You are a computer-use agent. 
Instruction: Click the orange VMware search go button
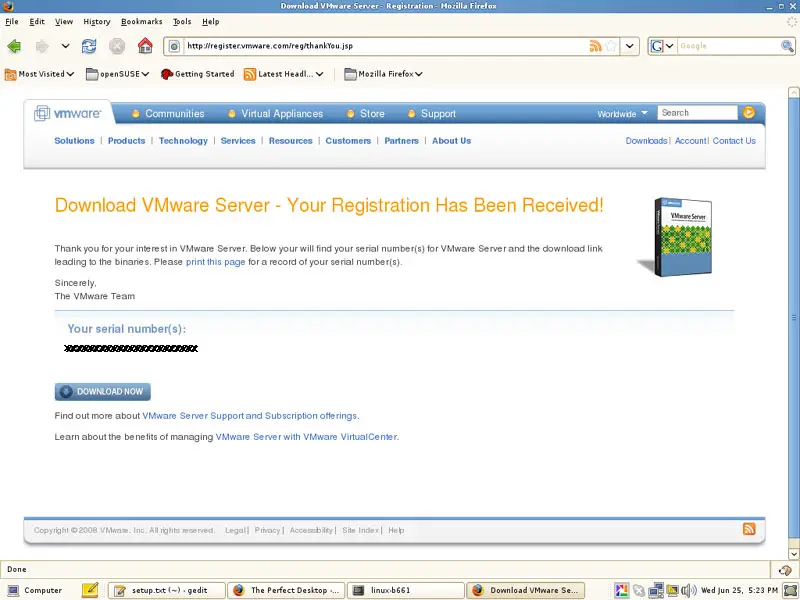[748, 113]
